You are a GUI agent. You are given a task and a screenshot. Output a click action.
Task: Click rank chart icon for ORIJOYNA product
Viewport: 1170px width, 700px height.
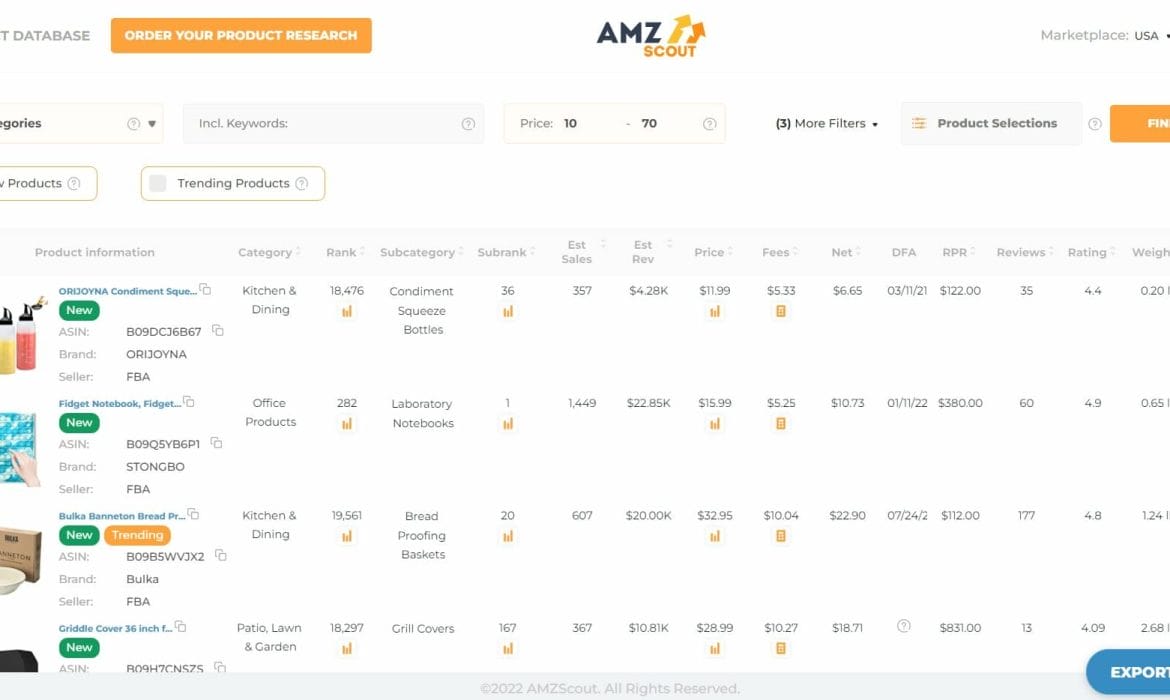(x=347, y=312)
